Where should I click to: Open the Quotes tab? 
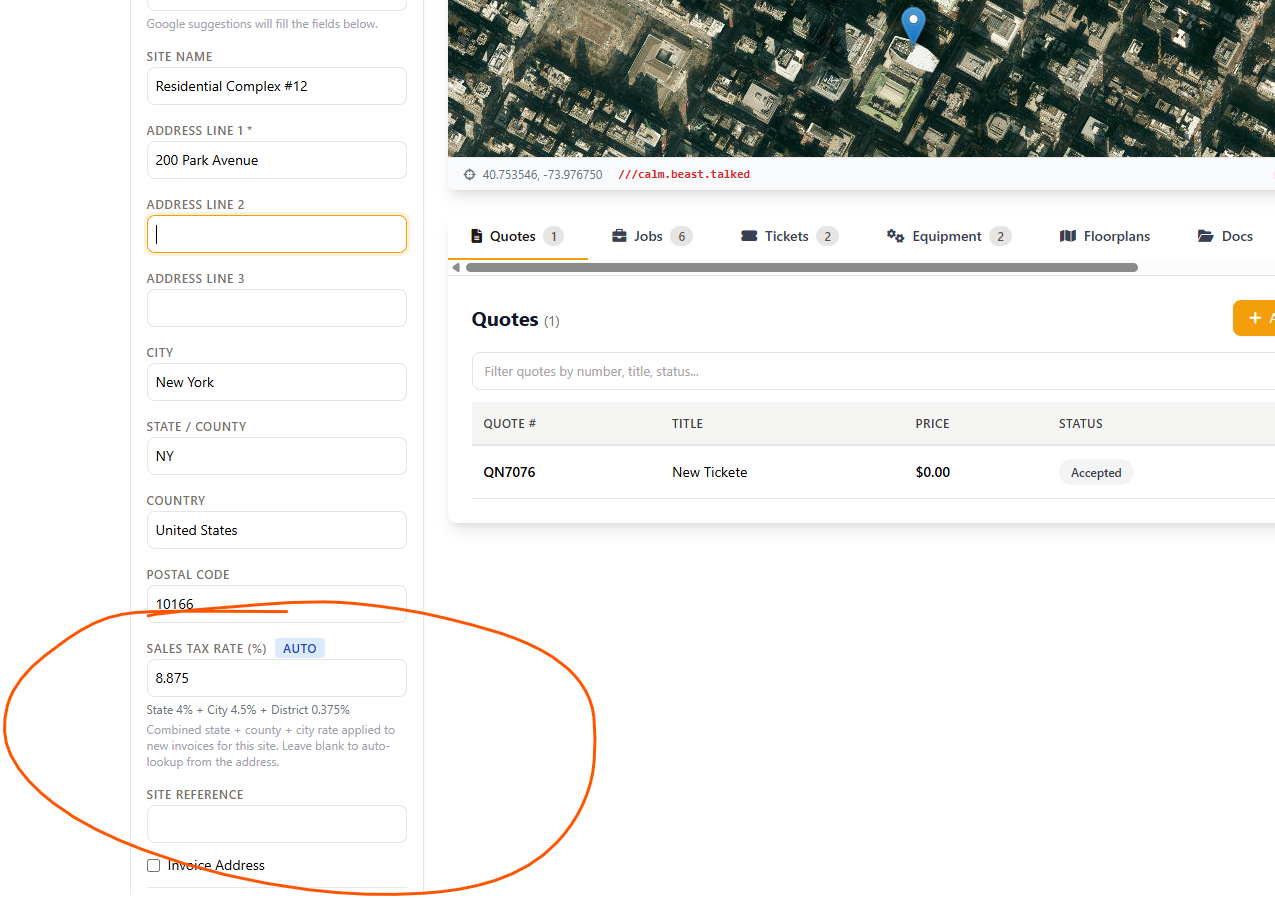click(x=517, y=236)
